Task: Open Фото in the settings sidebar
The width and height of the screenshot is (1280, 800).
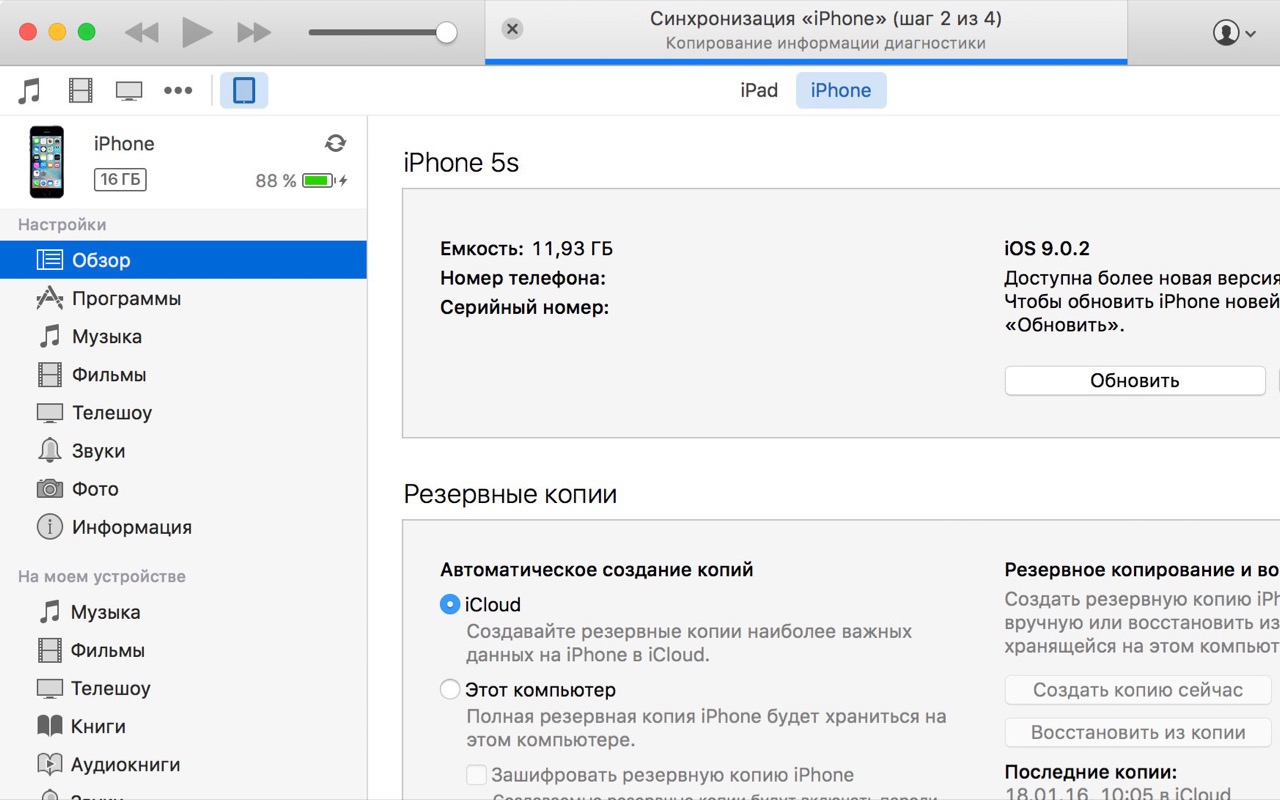Action: [183, 488]
